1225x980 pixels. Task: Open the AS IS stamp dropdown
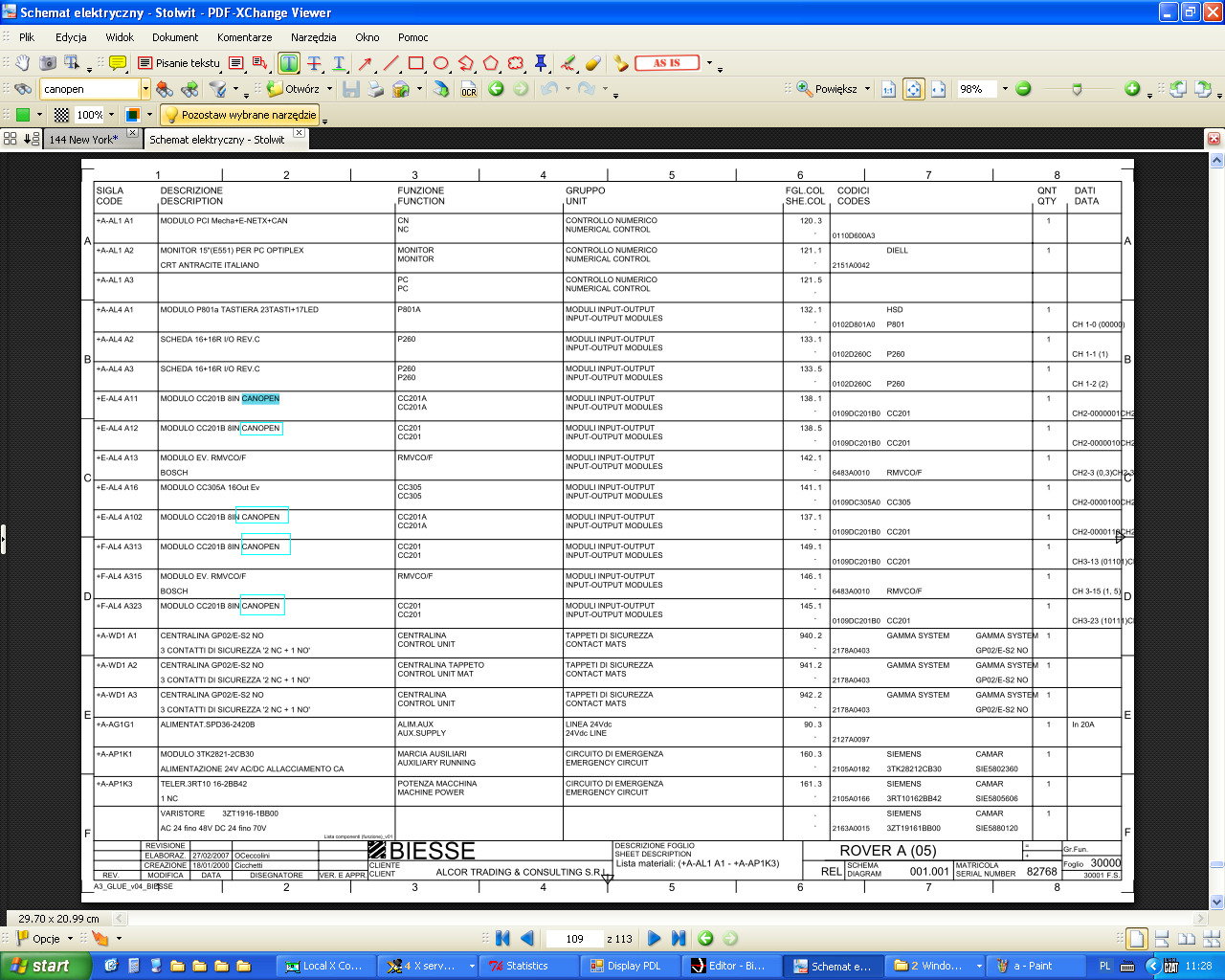(709, 63)
